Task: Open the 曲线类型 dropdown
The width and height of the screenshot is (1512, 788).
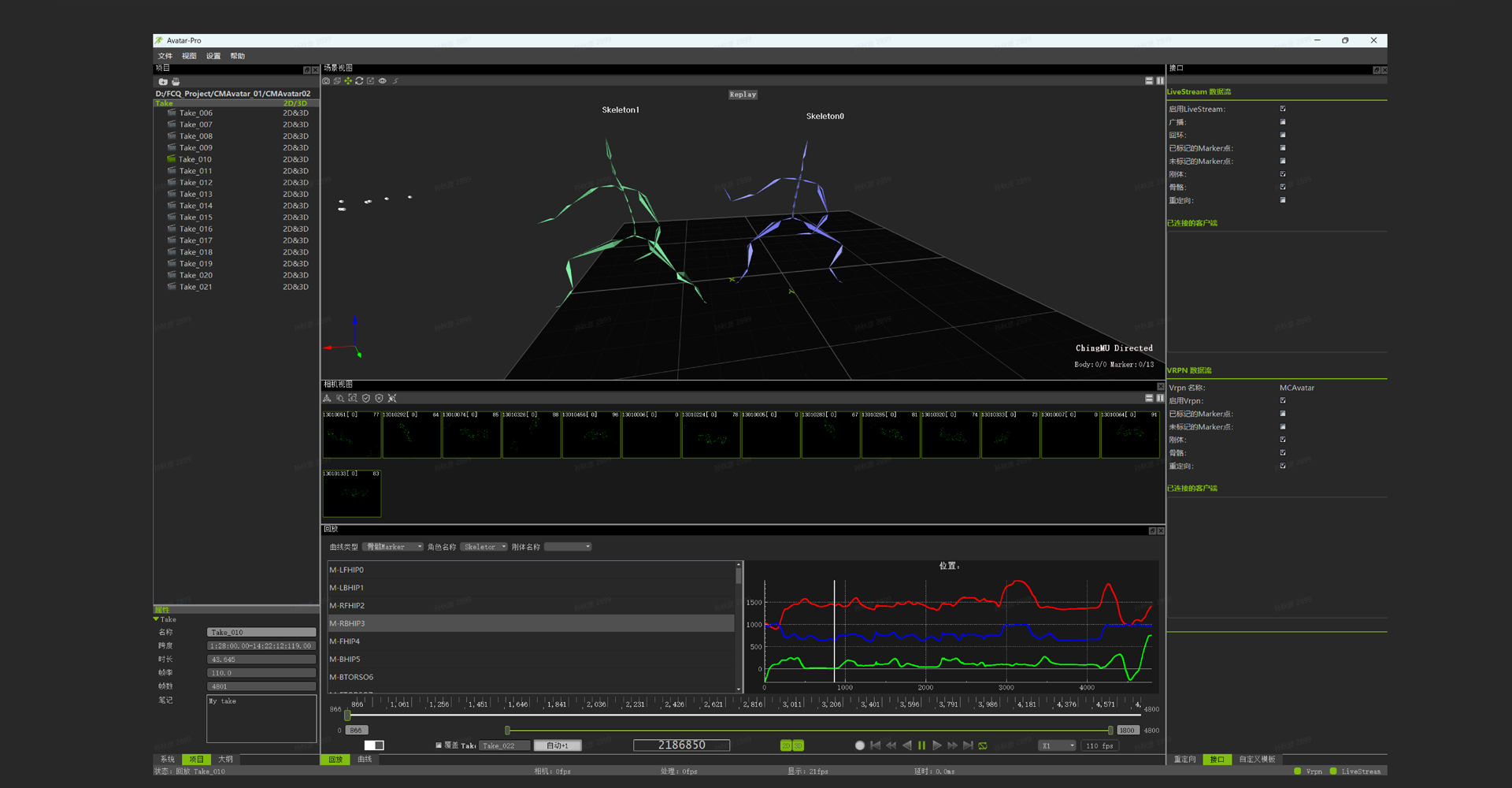Action: coord(393,547)
